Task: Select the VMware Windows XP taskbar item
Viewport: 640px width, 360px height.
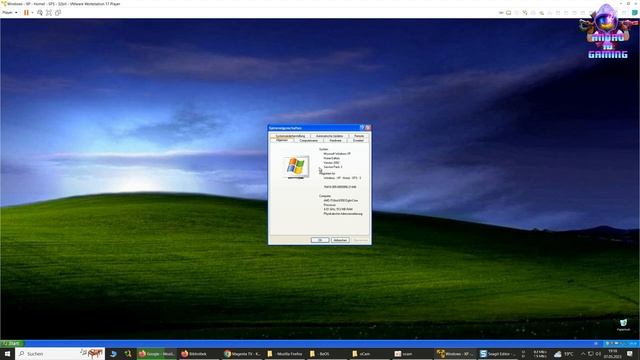Action: [x=455, y=353]
